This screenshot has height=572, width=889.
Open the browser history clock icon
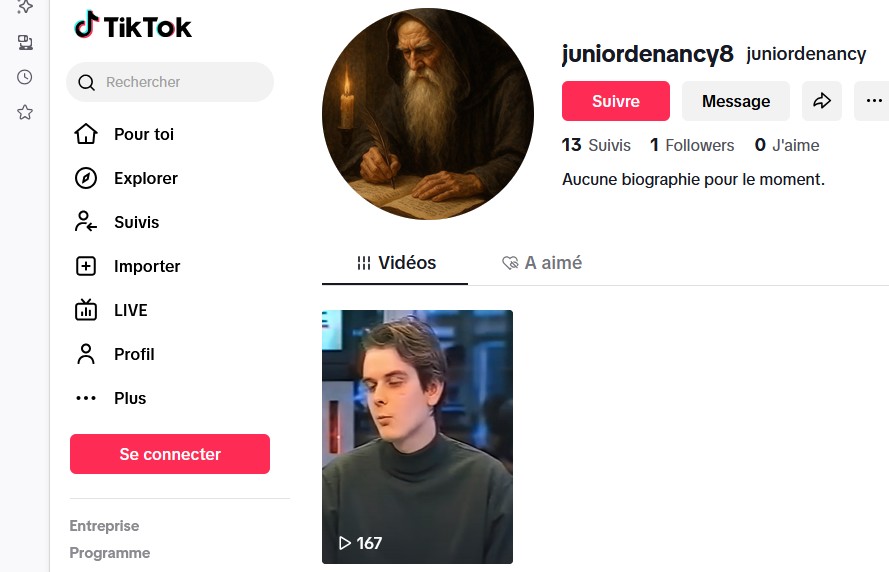(24, 77)
